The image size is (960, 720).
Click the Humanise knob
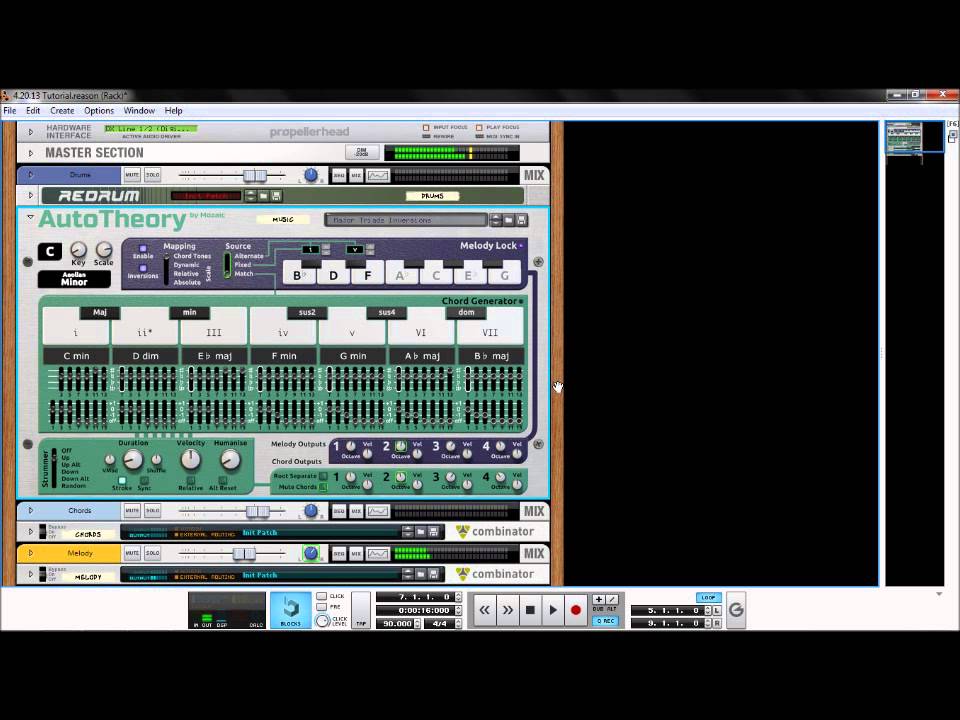(230, 460)
